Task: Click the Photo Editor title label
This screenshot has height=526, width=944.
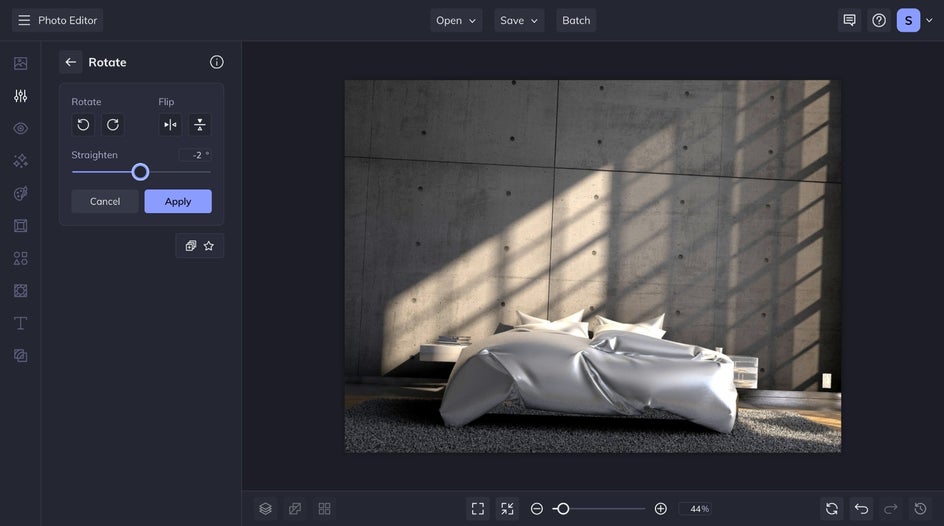Action: [x=67, y=20]
